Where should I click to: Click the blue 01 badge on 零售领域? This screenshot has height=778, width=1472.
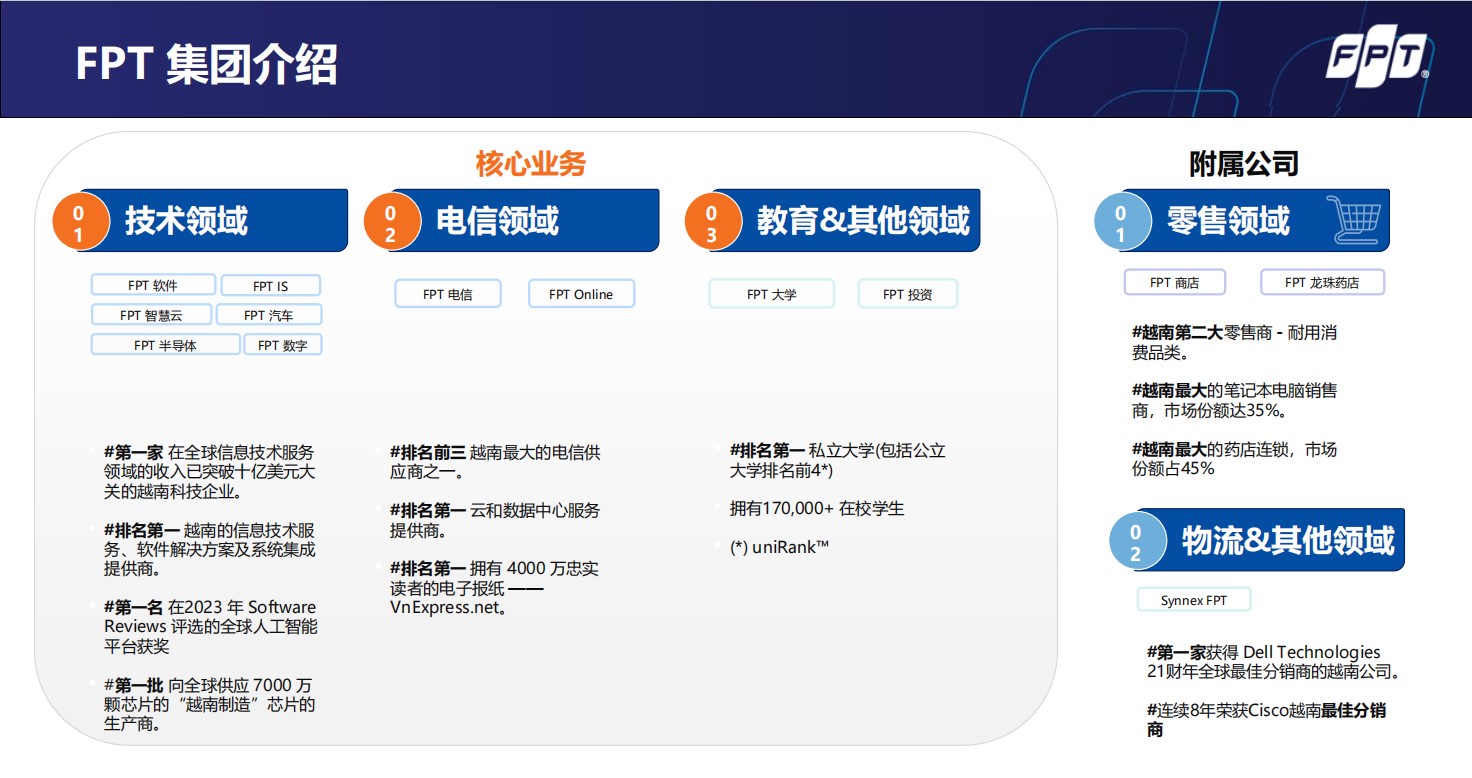(x=1122, y=220)
